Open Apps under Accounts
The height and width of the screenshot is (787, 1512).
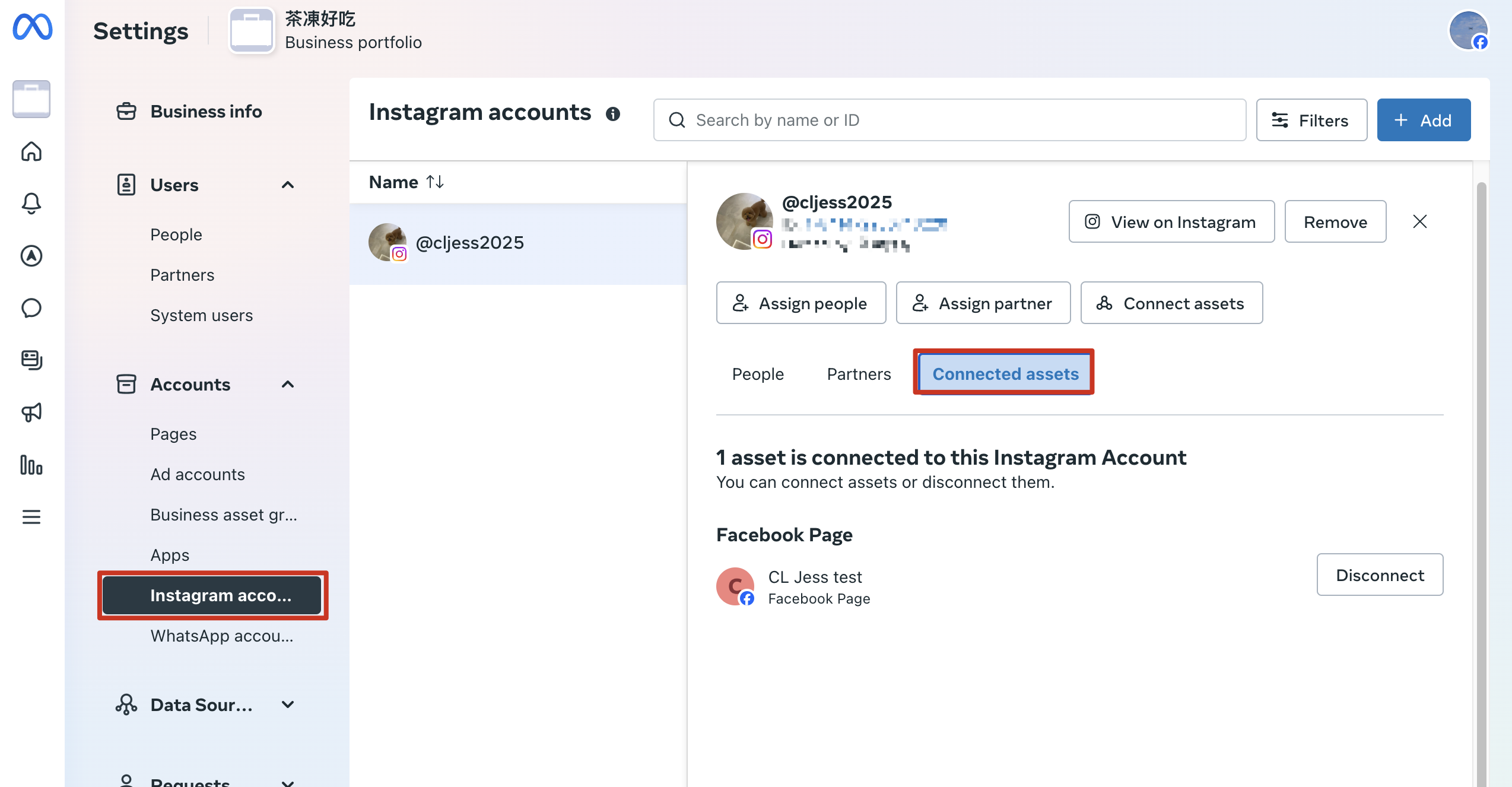(170, 555)
